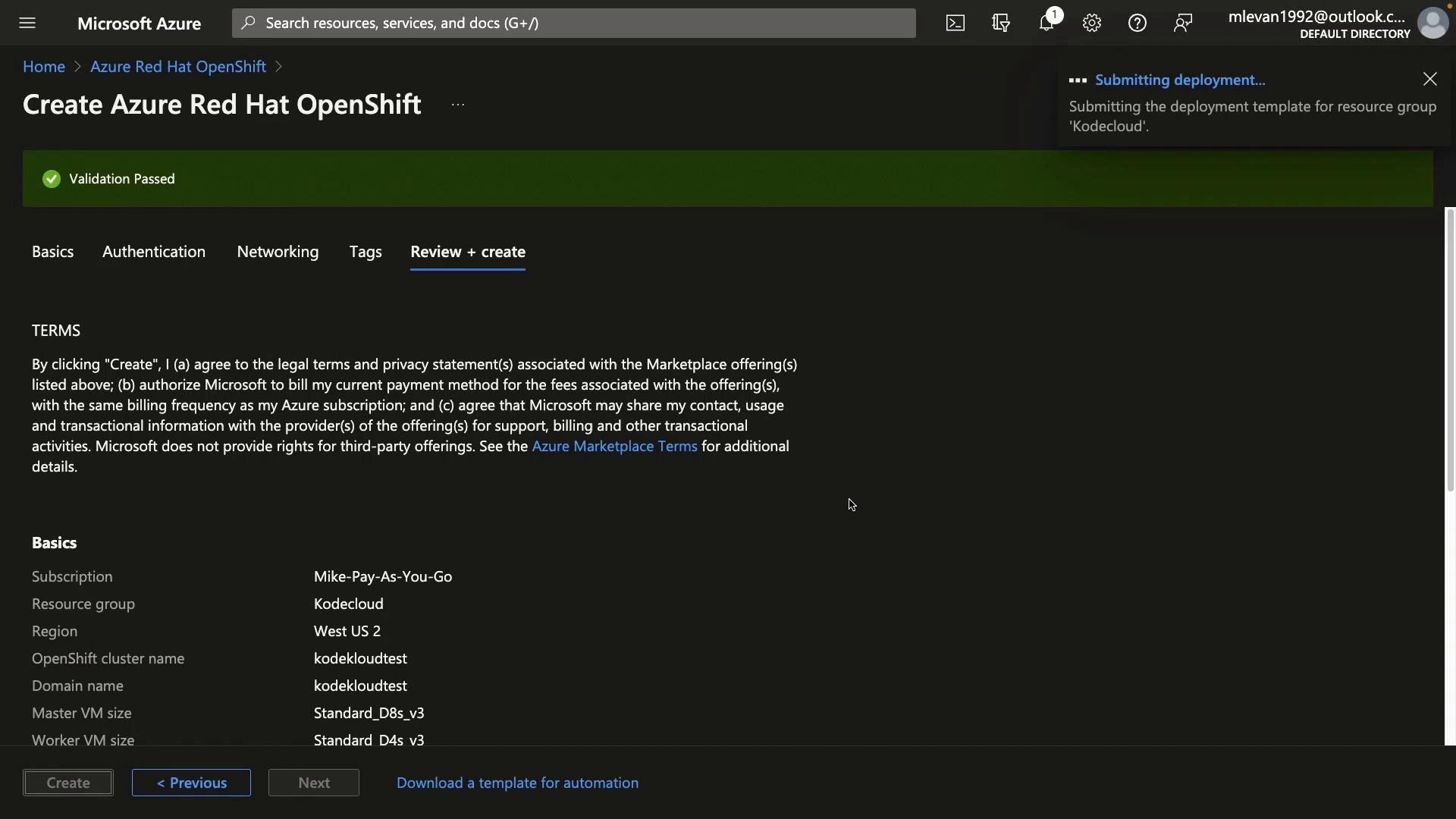The image size is (1456, 819).
Task: Dismiss the Submitting deployment notification
Action: click(1430, 79)
